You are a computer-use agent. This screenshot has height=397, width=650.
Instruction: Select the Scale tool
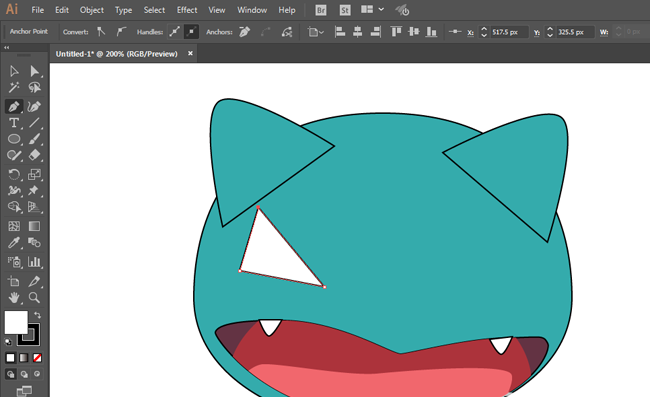[x=34, y=174]
